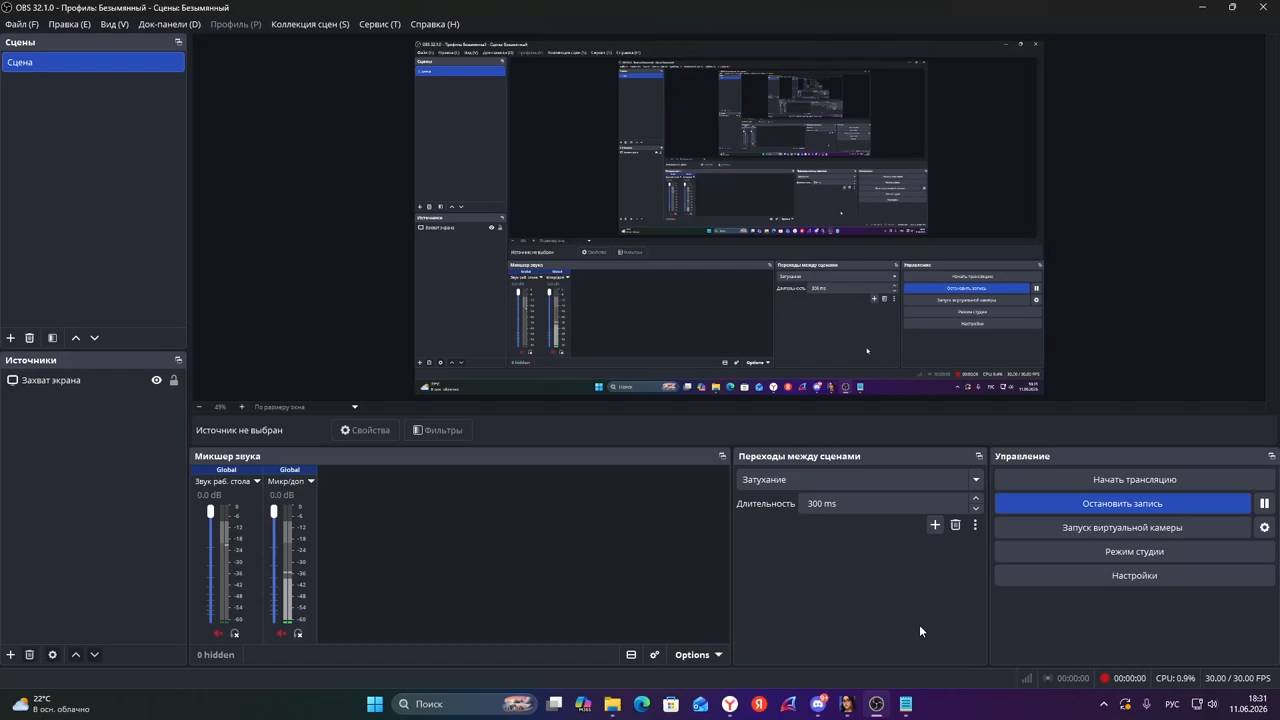Toggle monitoring for Звук раб. стола channel
The height and width of the screenshot is (720, 1280).
point(235,634)
